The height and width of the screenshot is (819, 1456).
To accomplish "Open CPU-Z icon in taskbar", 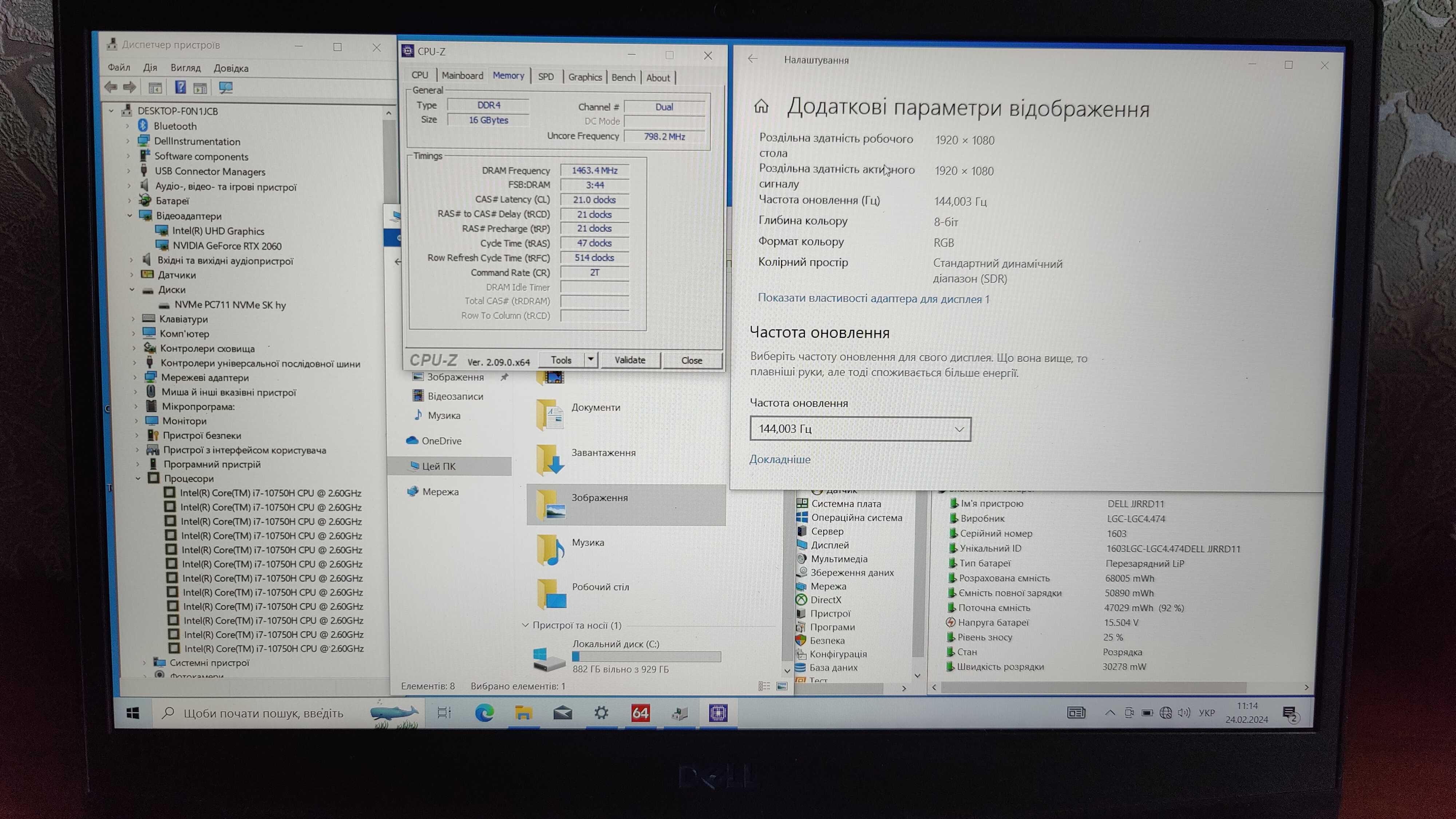I will click(719, 713).
